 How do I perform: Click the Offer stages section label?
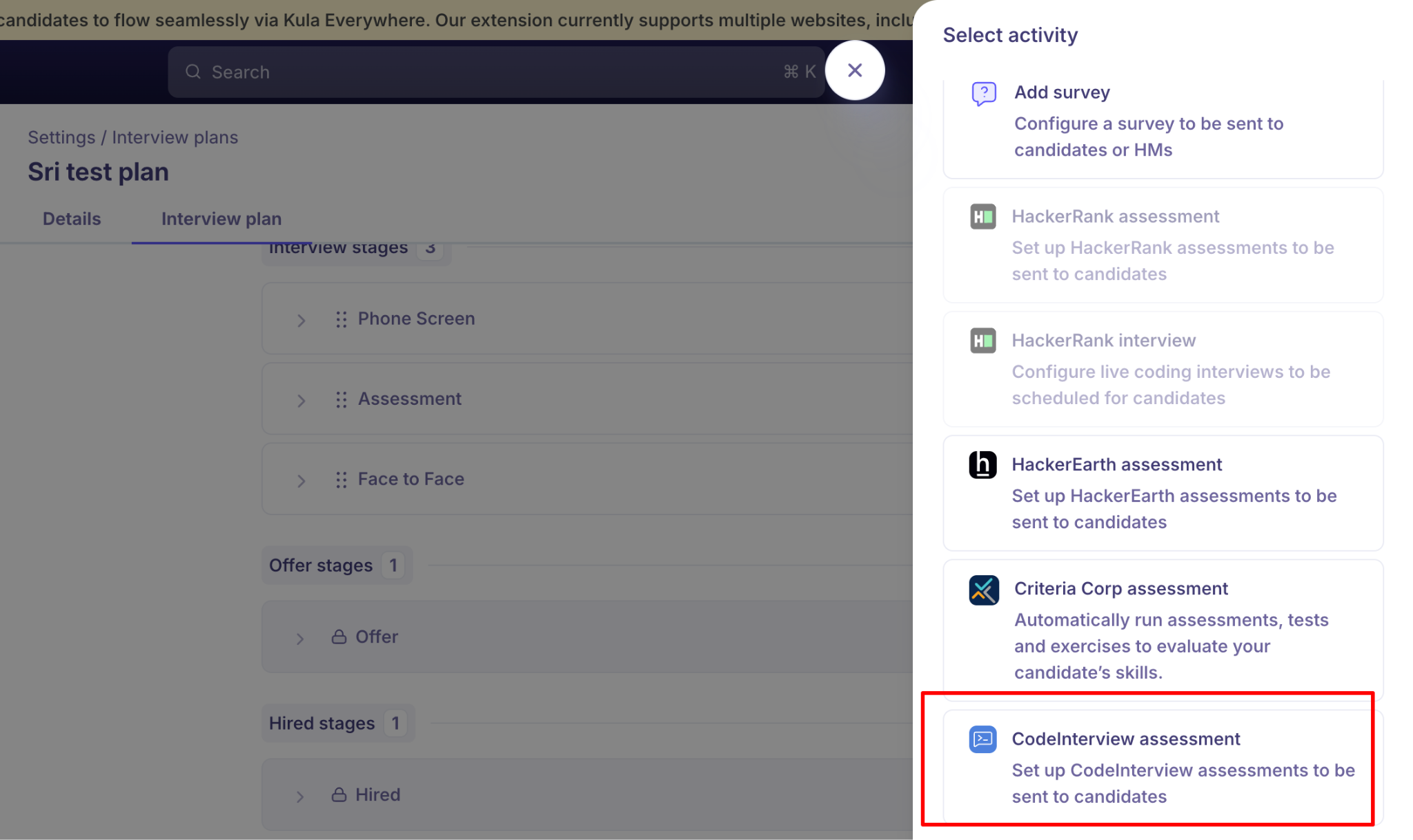pyautogui.click(x=321, y=566)
